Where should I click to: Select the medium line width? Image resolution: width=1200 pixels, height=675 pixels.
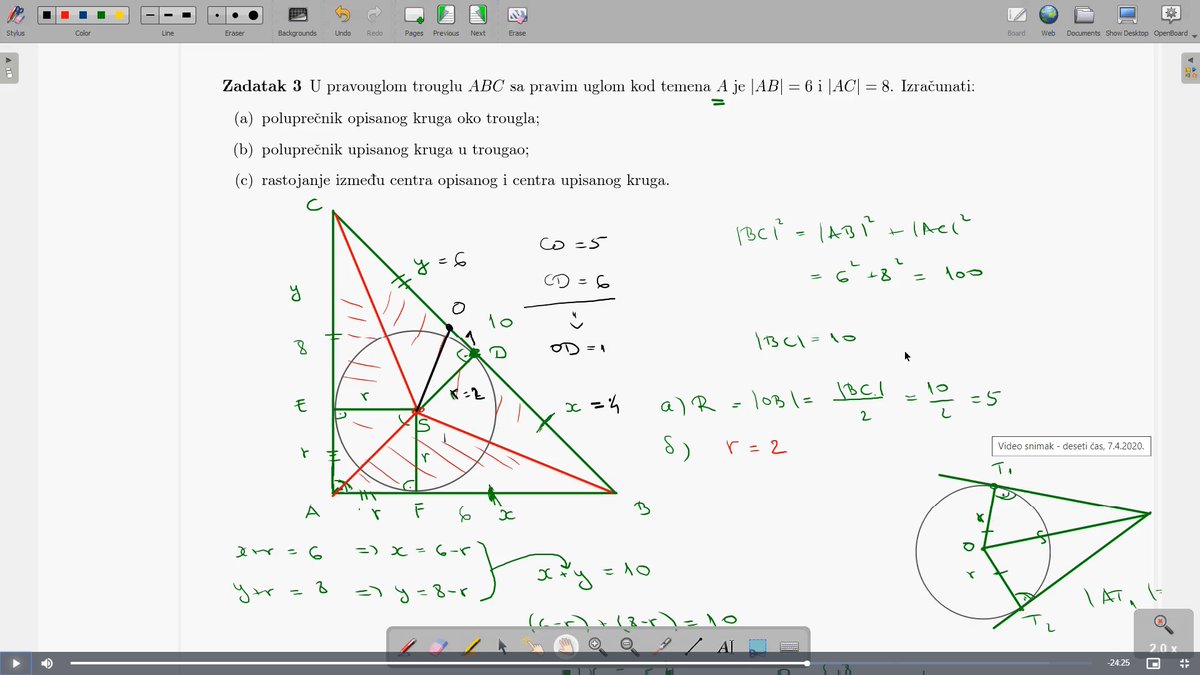(167, 16)
